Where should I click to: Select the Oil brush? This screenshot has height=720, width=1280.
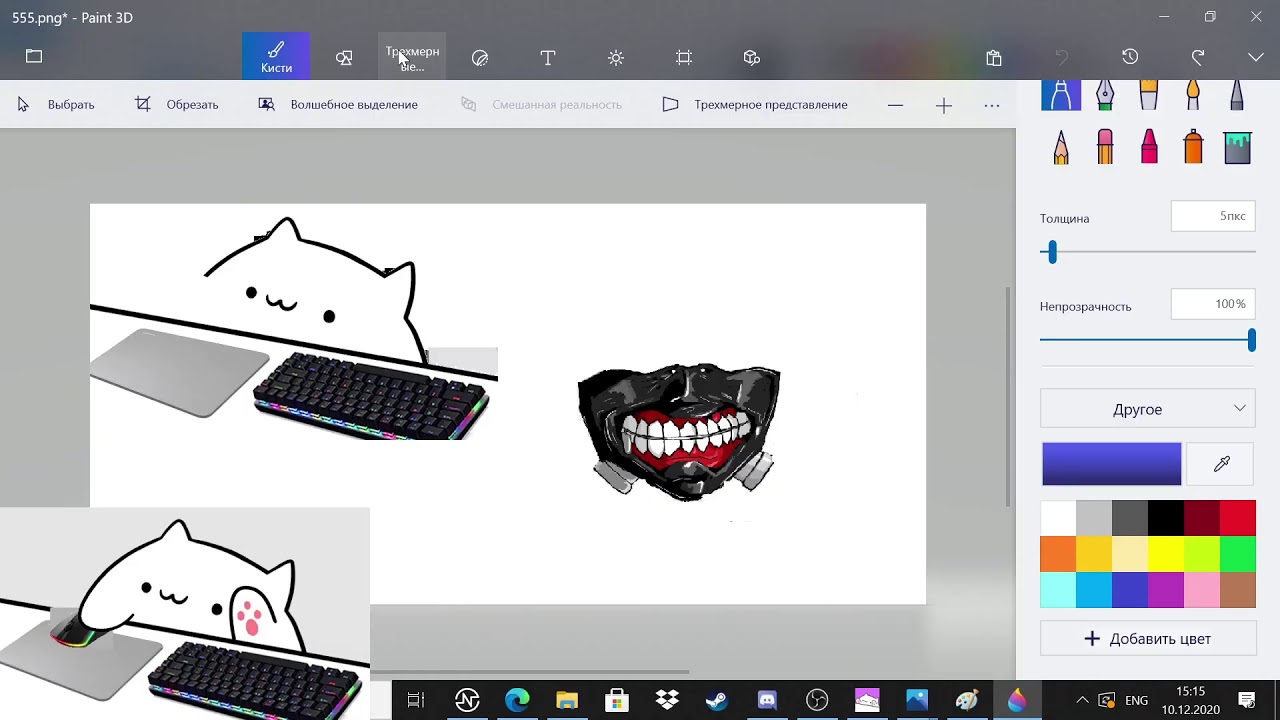tap(1149, 95)
